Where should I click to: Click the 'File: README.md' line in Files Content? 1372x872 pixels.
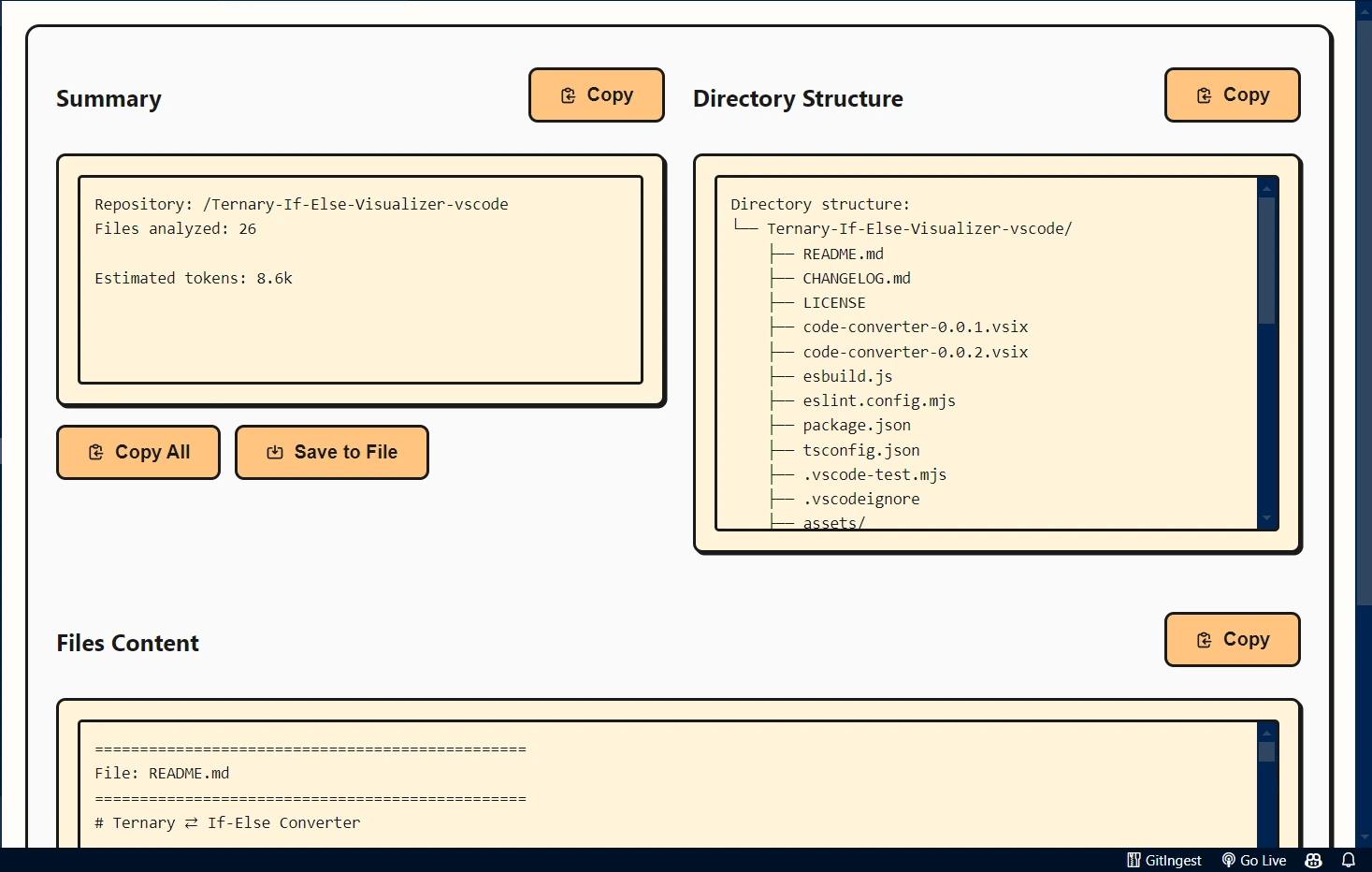[x=162, y=773]
